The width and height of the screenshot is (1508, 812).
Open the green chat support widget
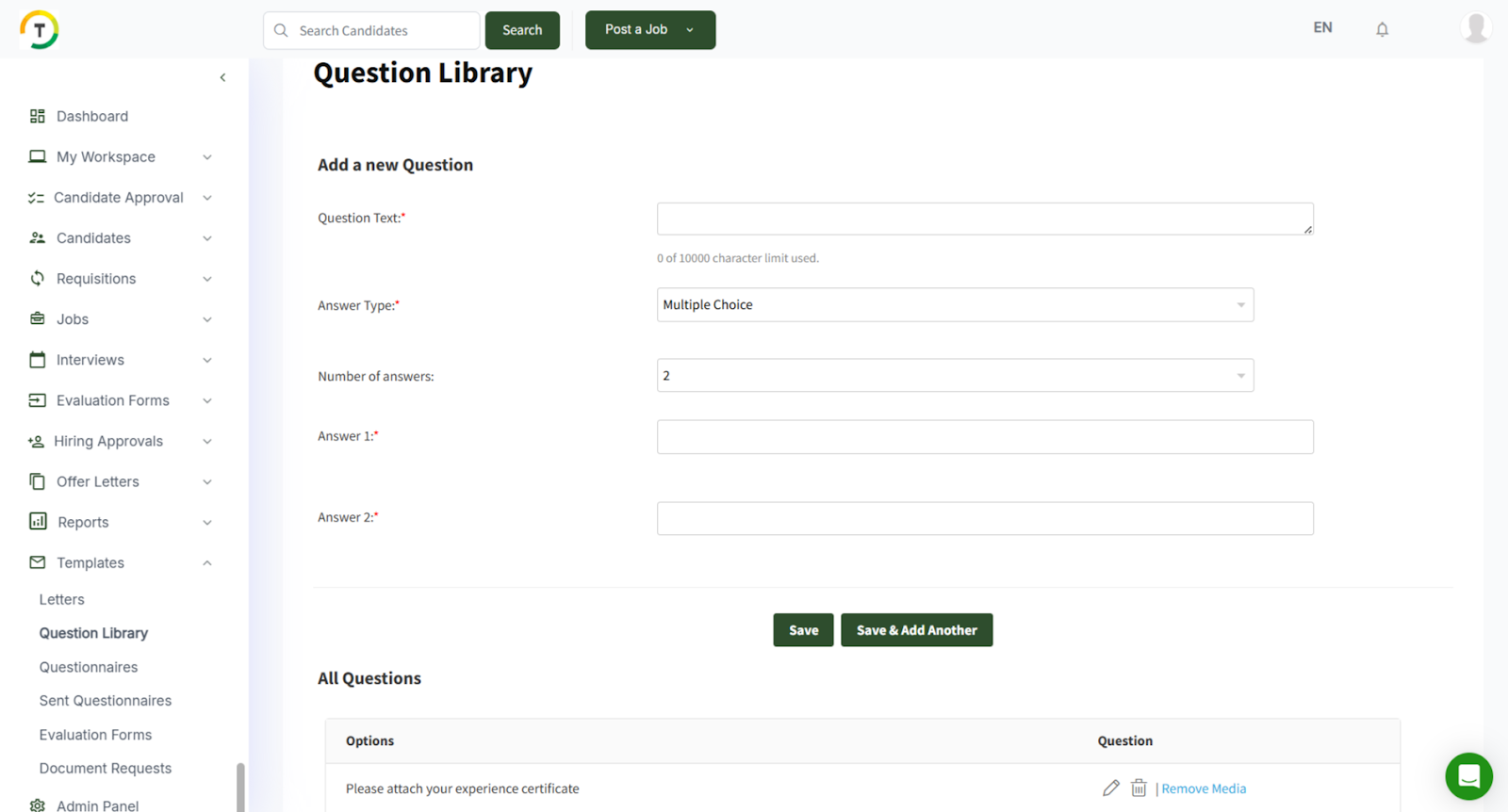1468,776
